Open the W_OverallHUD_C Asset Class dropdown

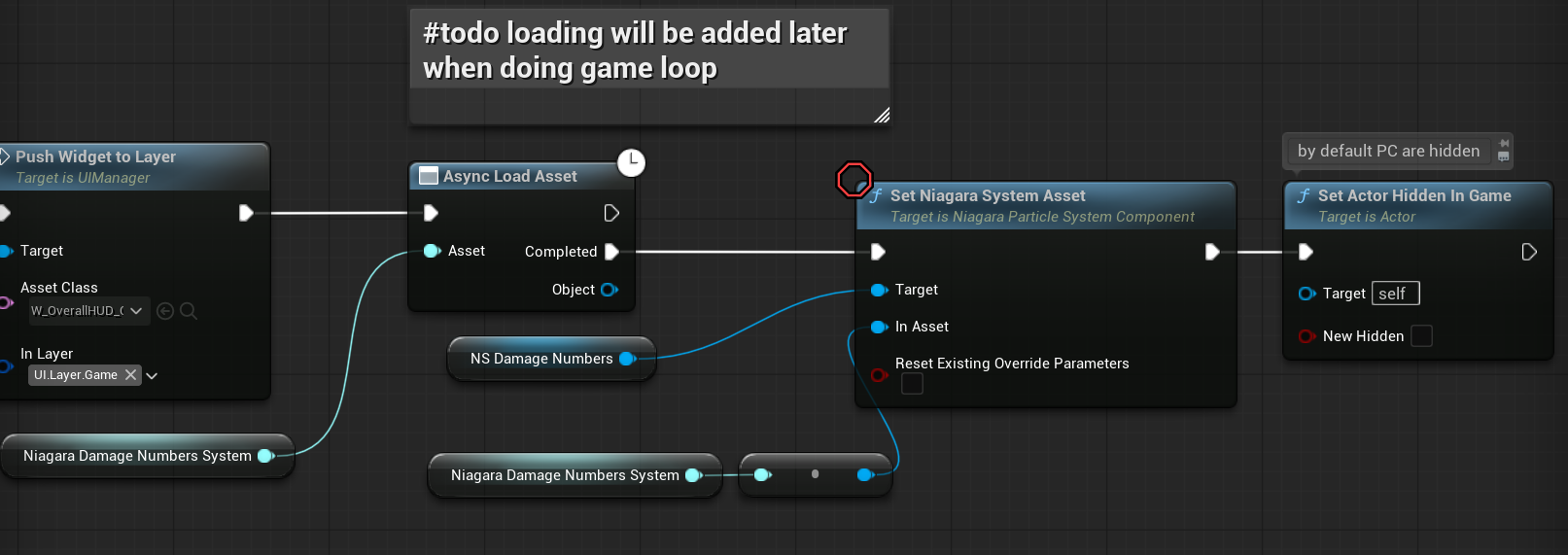[136, 311]
